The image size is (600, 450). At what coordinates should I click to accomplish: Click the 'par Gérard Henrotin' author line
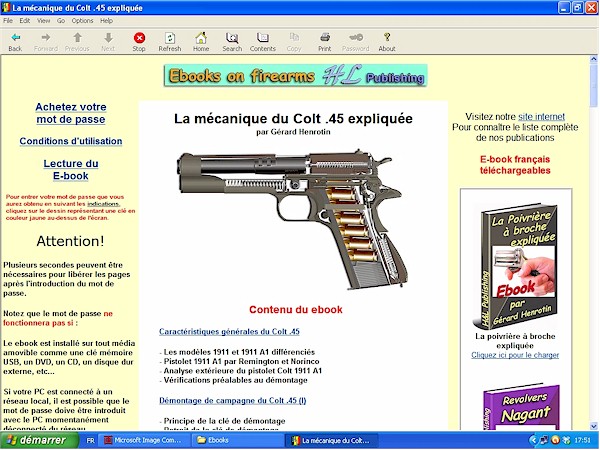click(293, 132)
